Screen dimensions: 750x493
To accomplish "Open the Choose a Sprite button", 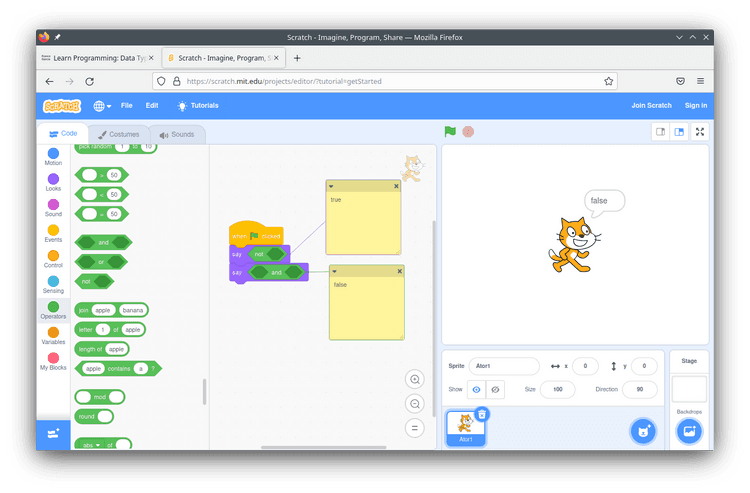I will tap(644, 431).
